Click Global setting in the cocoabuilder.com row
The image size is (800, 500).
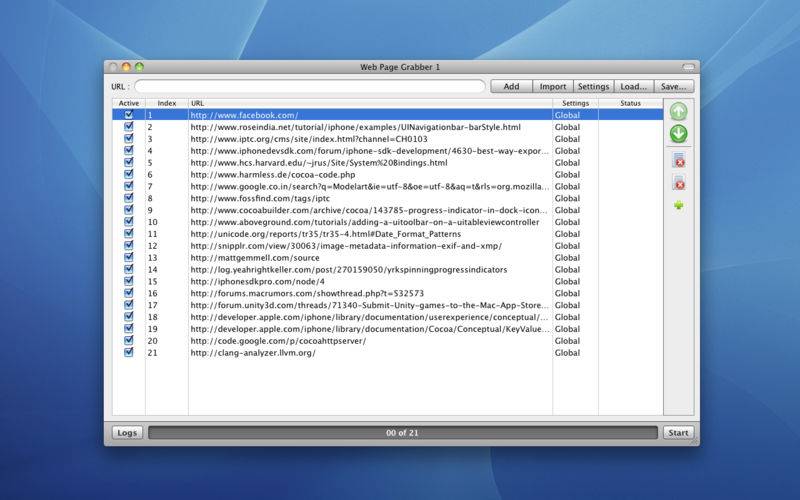[x=567, y=210]
